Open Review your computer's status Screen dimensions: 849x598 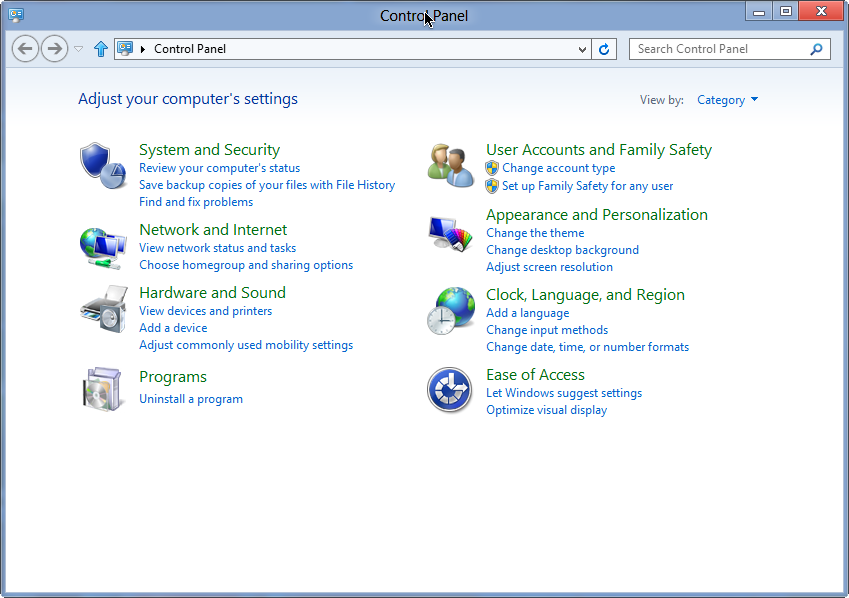219,168
